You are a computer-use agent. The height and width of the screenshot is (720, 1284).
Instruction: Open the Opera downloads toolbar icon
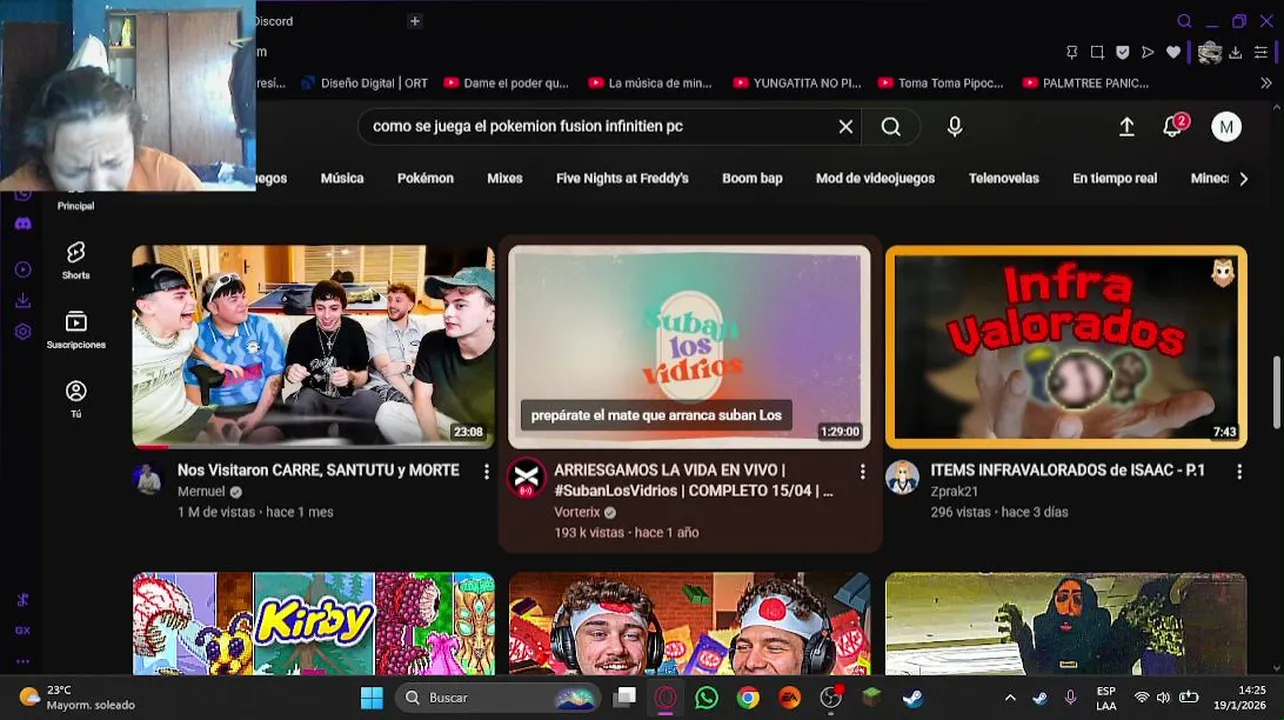click(x=1236, y=52)
